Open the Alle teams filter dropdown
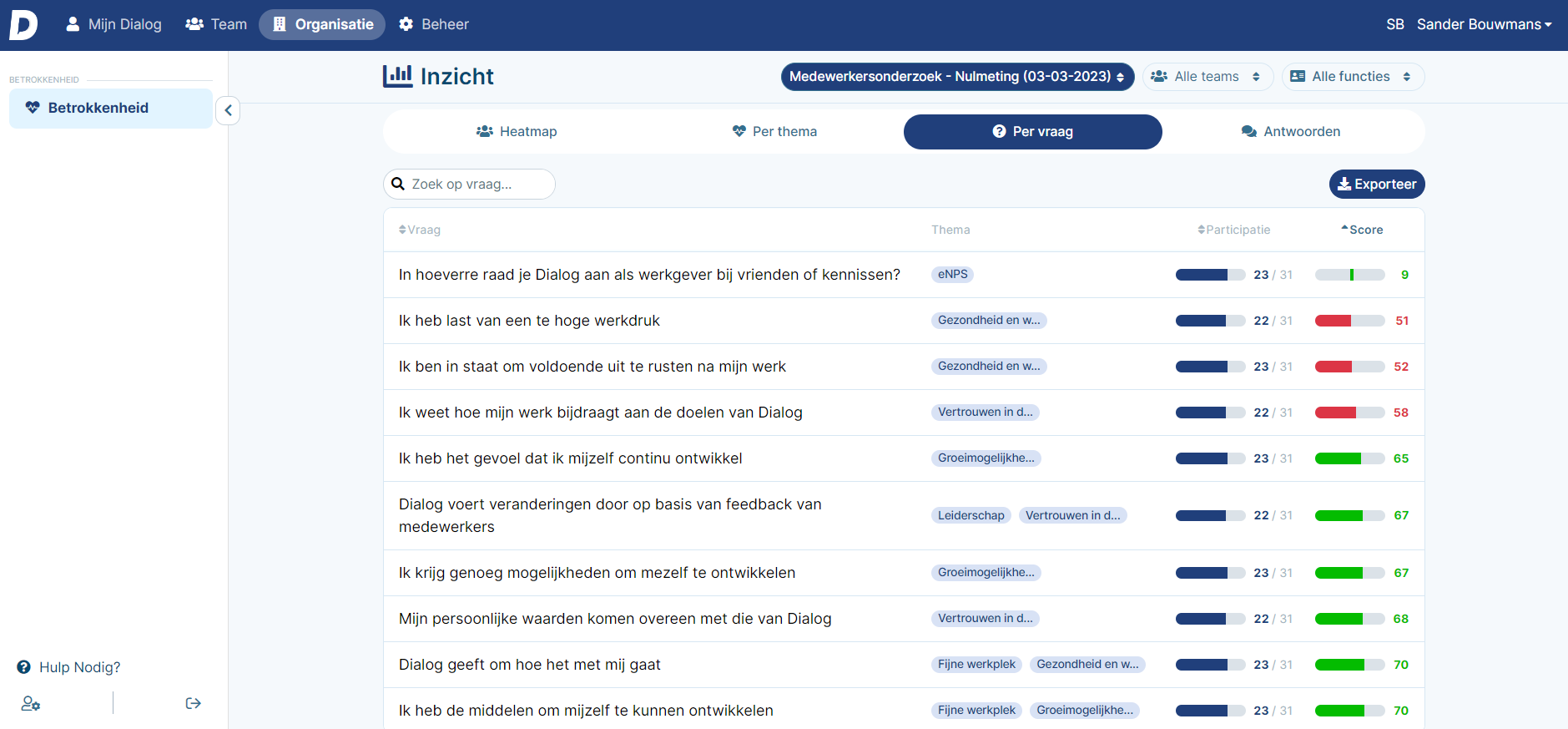This screenshot has width=1568, height=729. (x=1208, y=76)
